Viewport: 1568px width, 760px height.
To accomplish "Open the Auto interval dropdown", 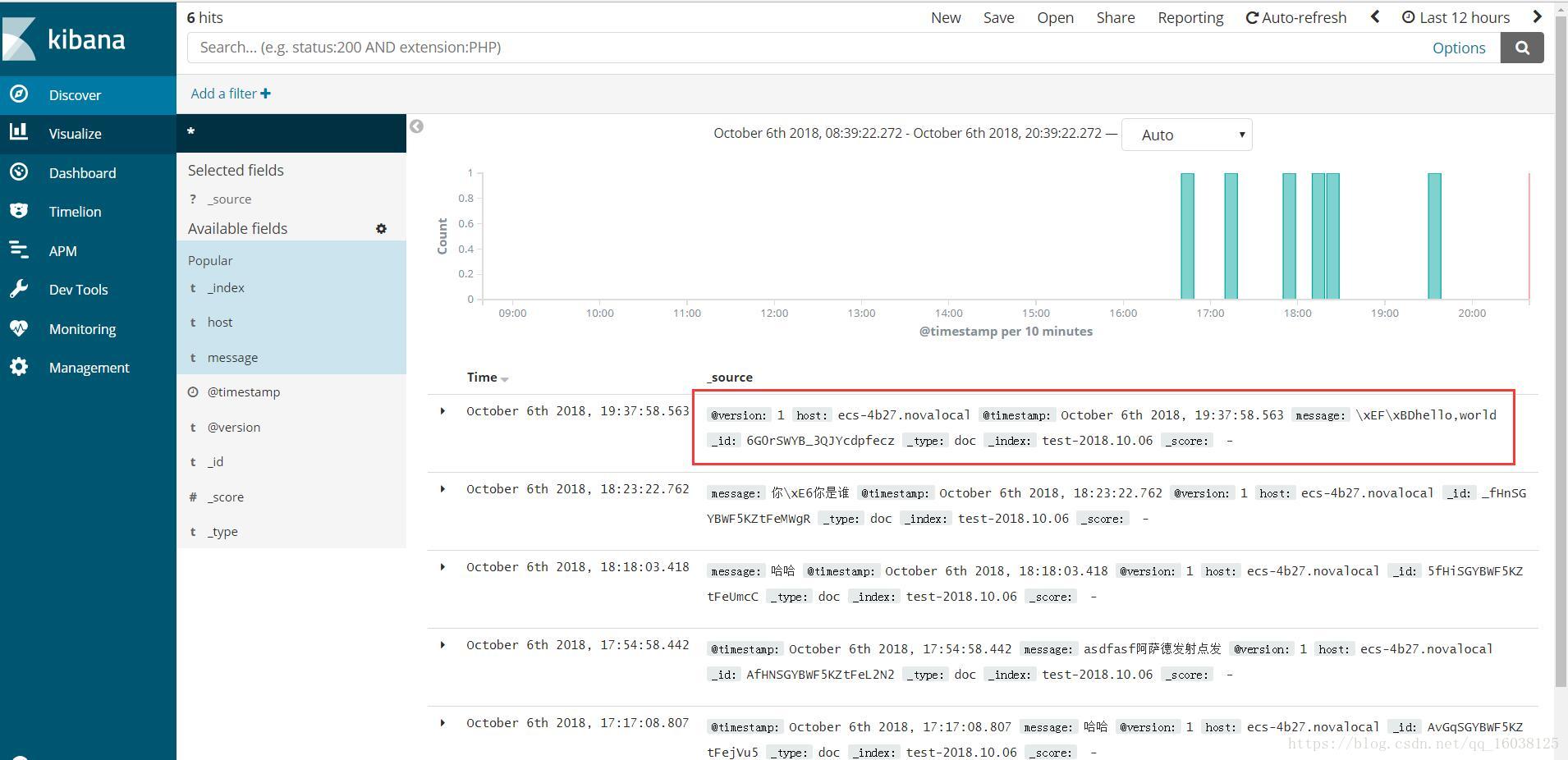I will pyautogui.click(x=1187, y=135).
